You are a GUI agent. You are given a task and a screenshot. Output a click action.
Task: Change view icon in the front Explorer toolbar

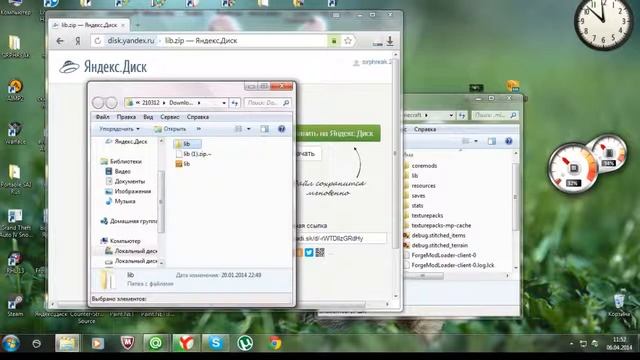238,129
